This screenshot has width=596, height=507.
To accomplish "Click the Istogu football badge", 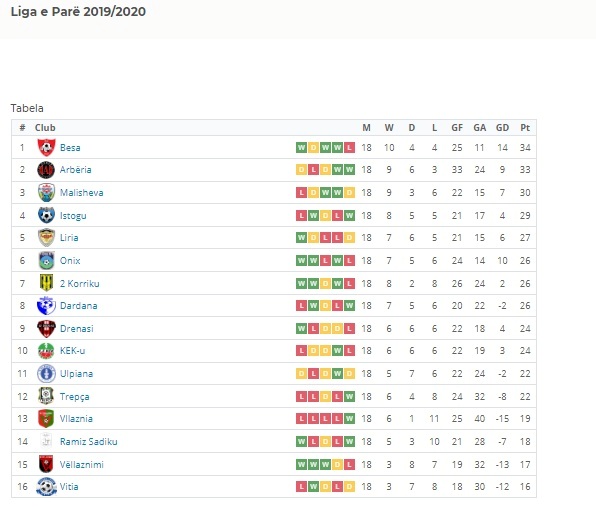I will 46,215.
